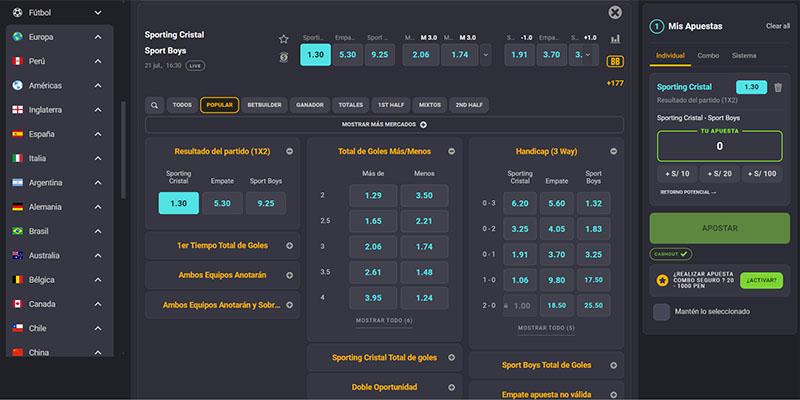Collapse the Handicap (3 Way) market
800x400 pixels.
pos(614,152)
